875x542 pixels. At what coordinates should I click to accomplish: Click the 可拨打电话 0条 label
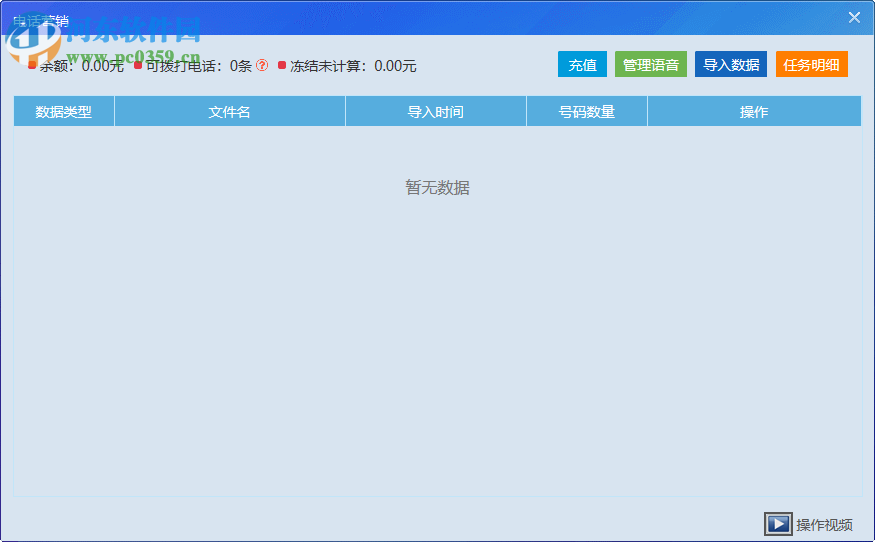199,66
